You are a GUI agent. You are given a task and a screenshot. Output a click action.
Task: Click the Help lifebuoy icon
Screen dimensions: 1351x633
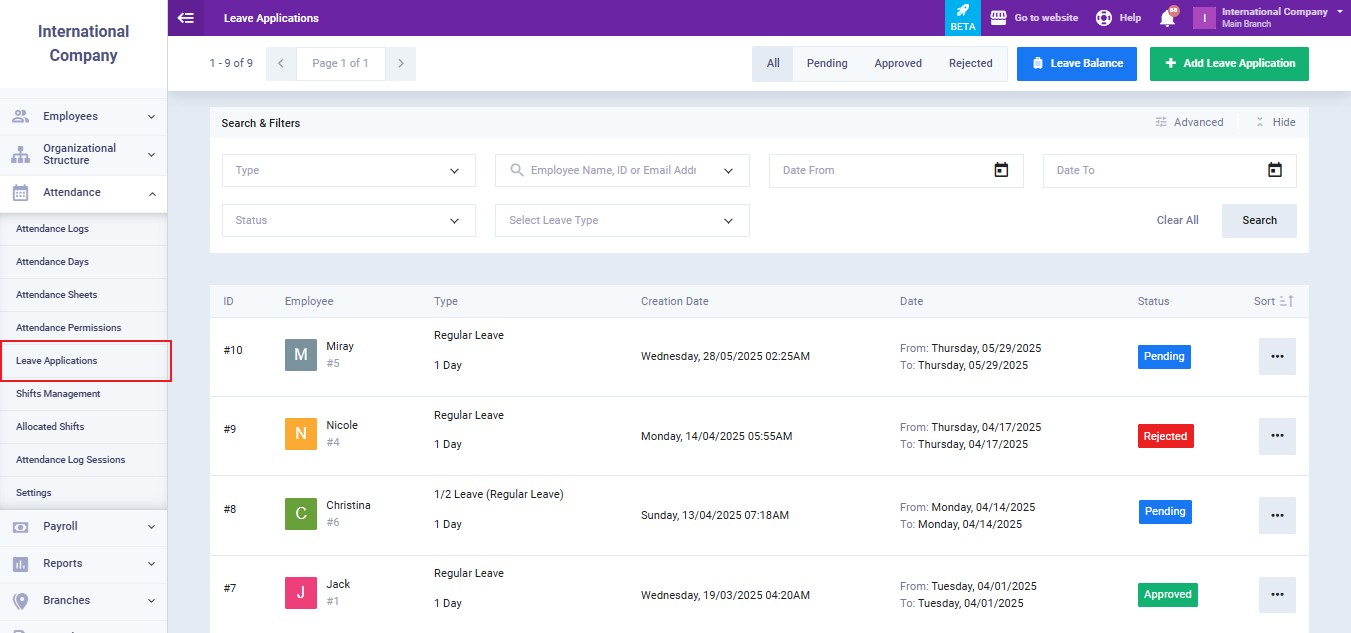[x=1104, y=18]
